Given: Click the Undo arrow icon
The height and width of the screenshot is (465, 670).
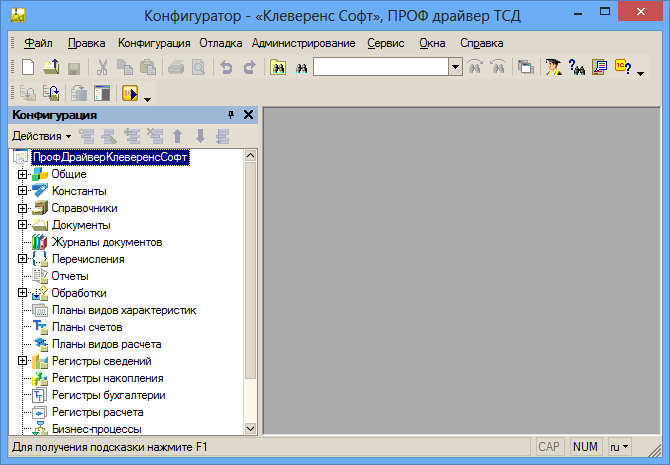Looking at the screenshot, I should (x=226, y=68).
